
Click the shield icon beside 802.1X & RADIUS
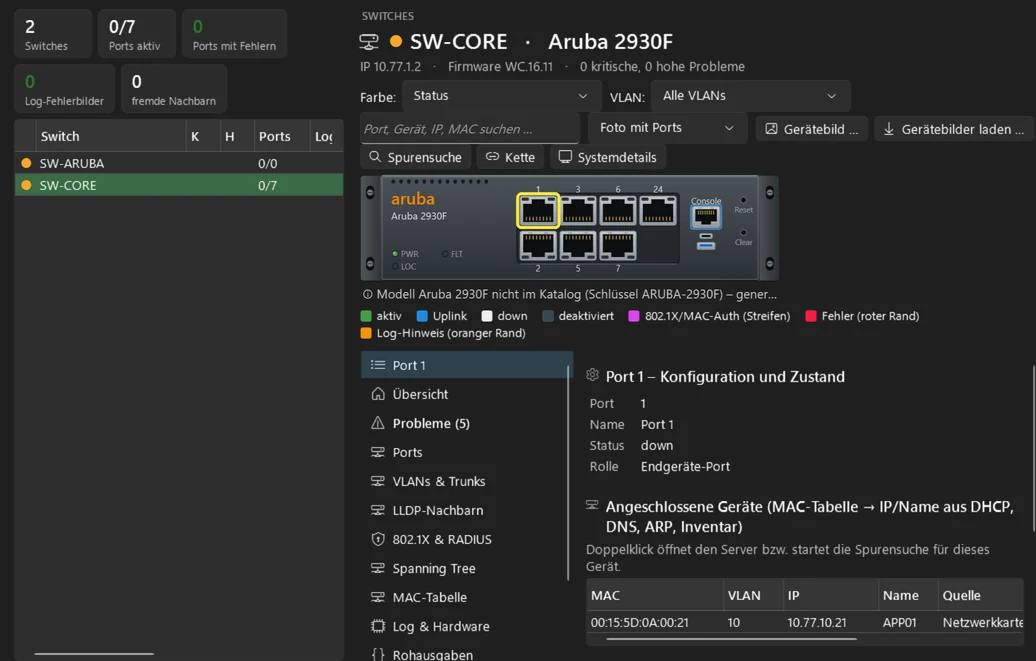378,539
